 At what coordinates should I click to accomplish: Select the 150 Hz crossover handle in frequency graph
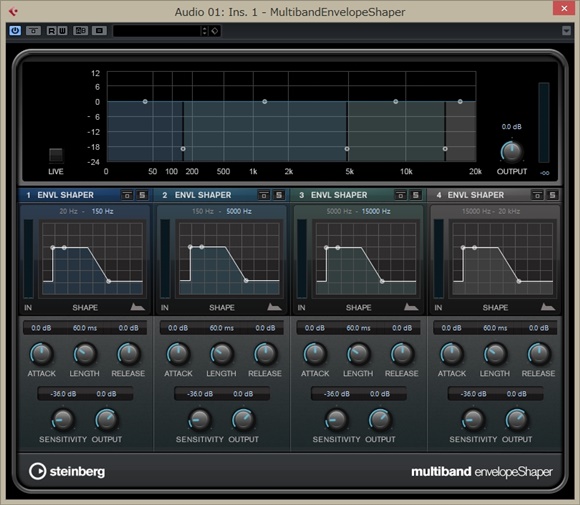183,149
